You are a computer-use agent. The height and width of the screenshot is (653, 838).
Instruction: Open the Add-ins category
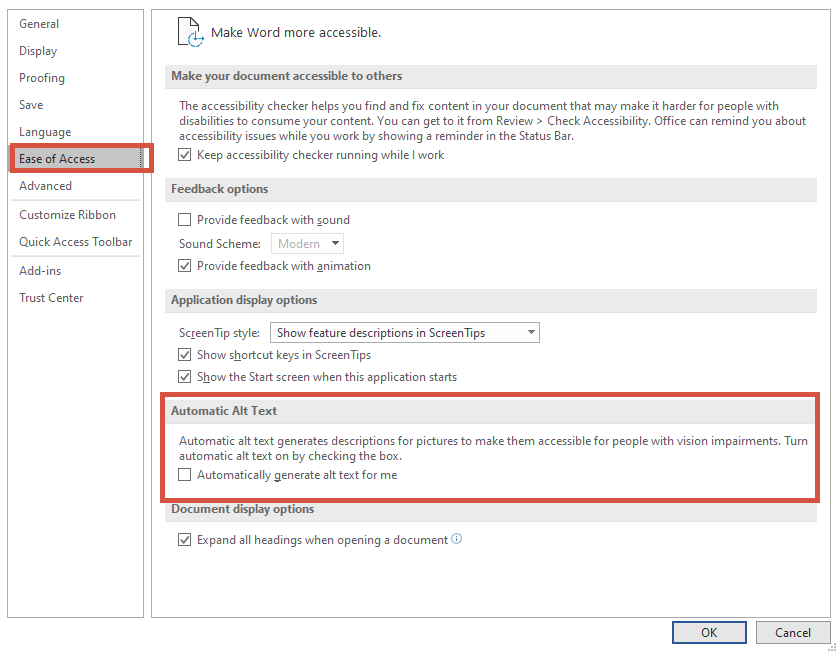pyautogui.click(x=40, y=271)
